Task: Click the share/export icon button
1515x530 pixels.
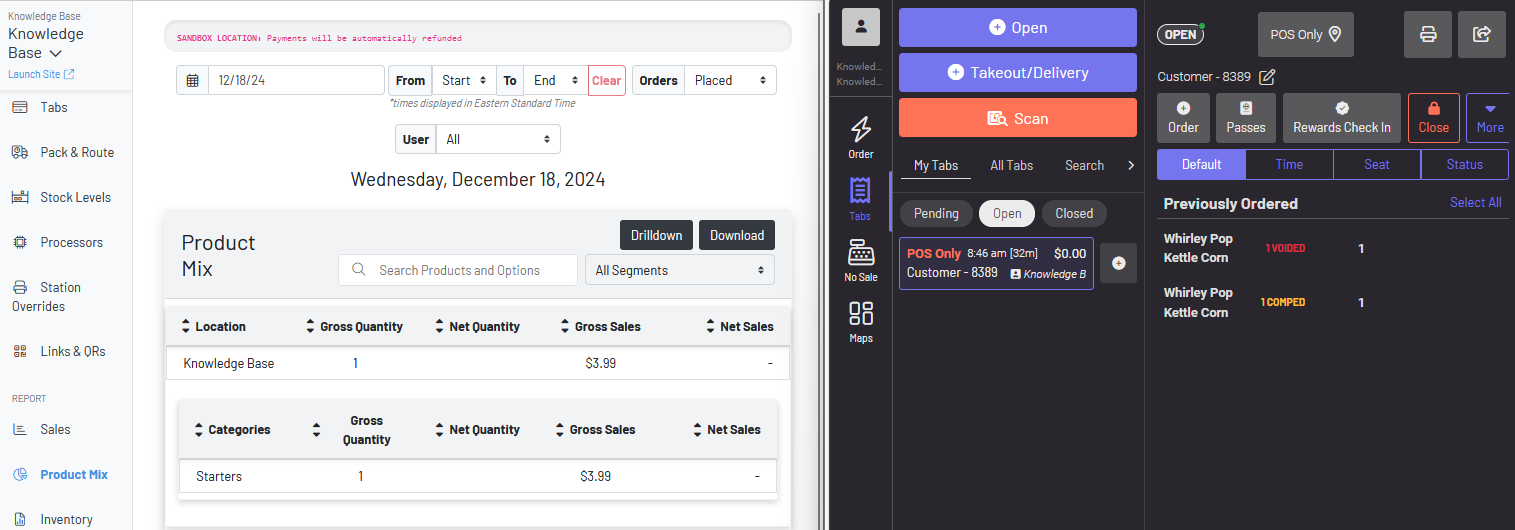Action: tap(1481, 34)
